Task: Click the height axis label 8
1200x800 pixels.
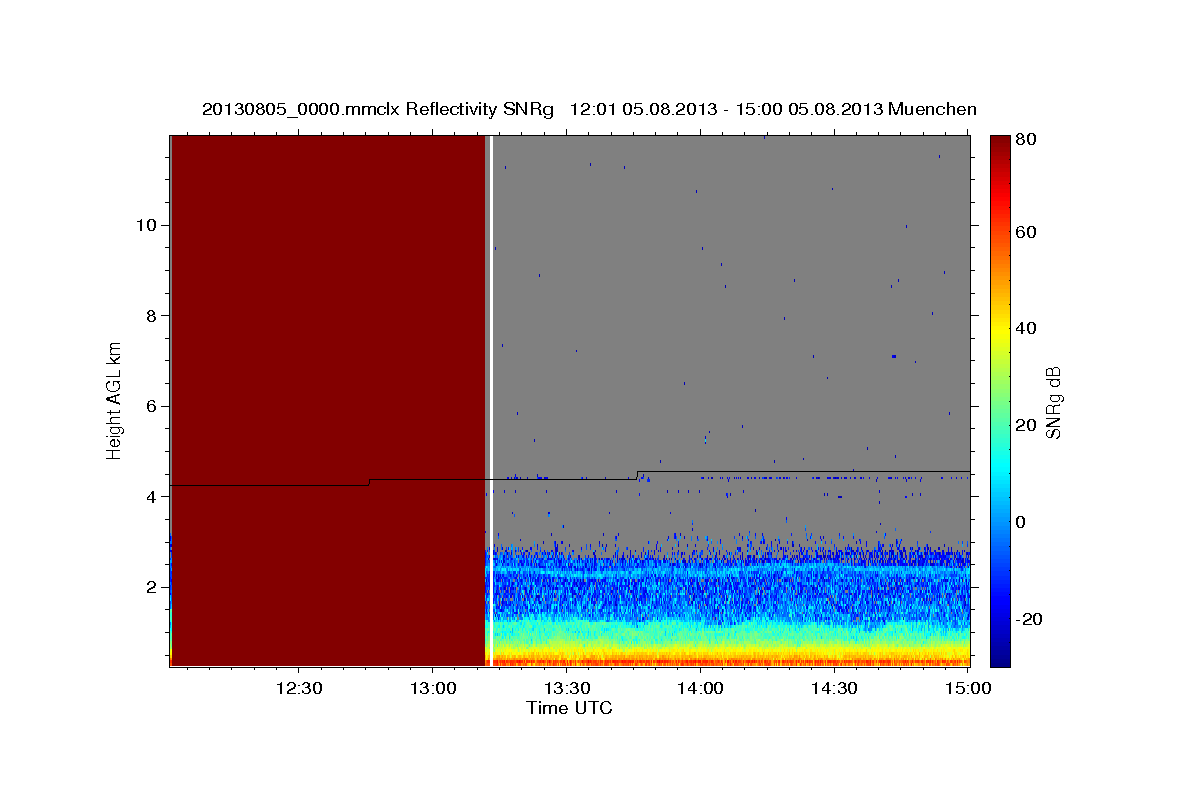Action: [149, 315]
